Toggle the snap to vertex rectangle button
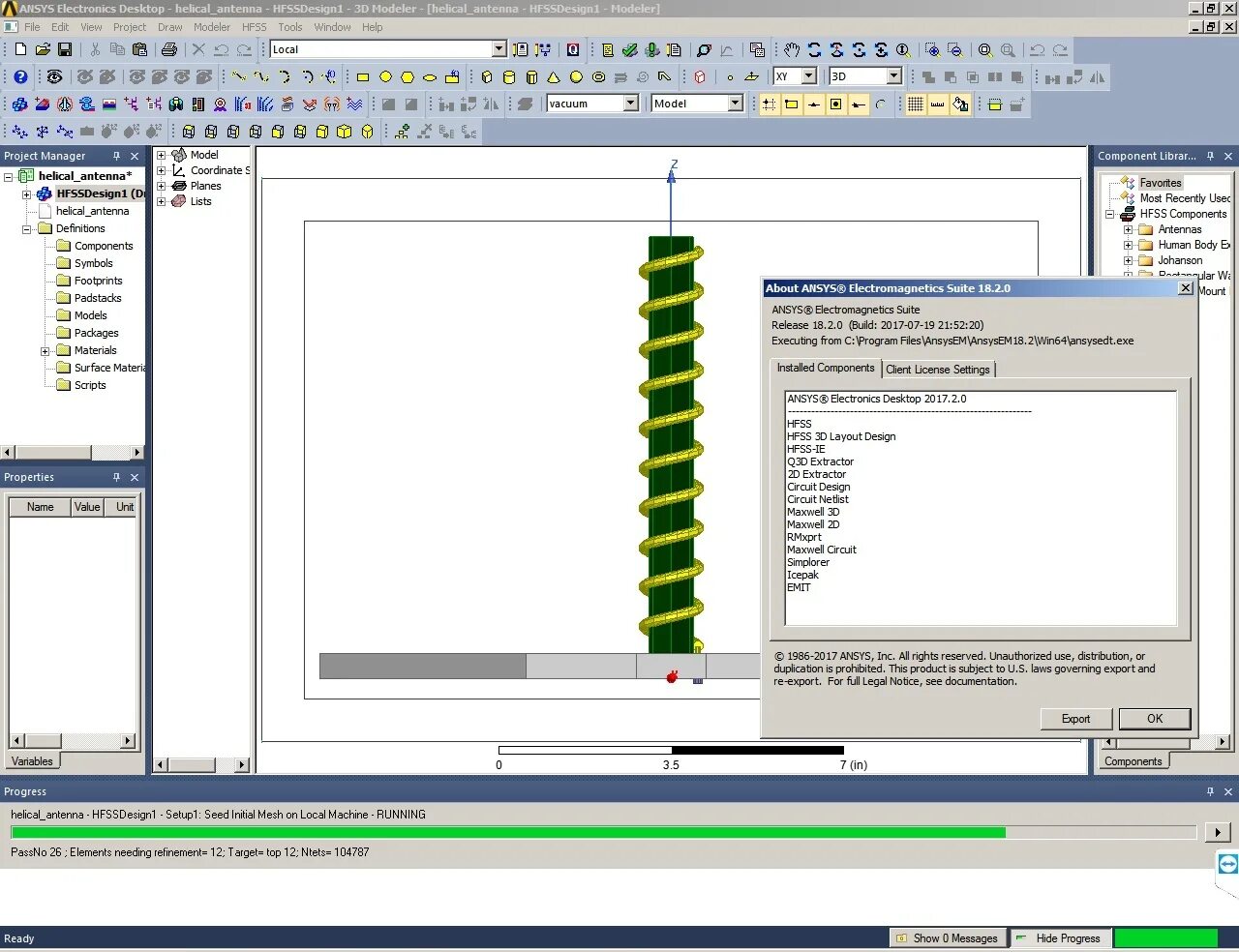 792,104
